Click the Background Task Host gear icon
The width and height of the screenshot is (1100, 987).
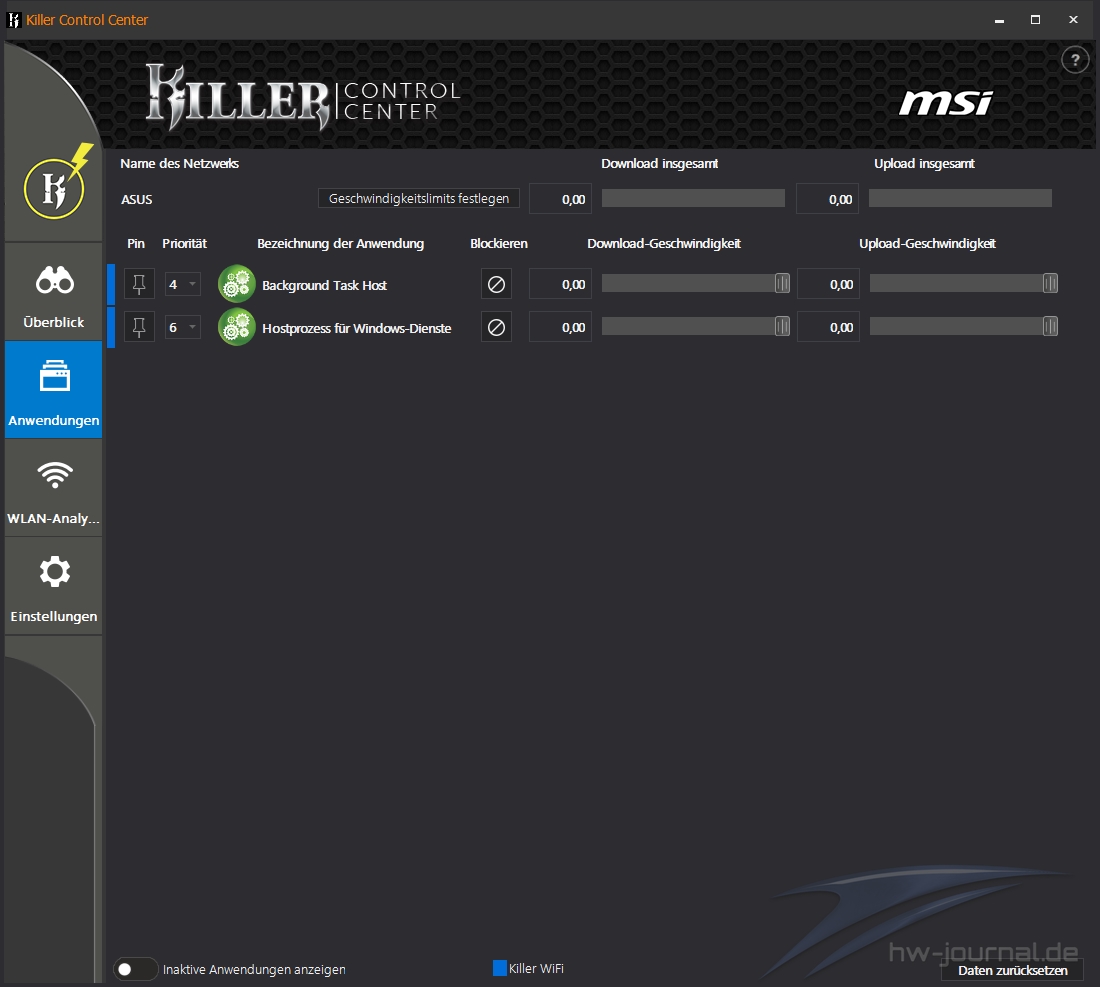click(x=236, y=284)
